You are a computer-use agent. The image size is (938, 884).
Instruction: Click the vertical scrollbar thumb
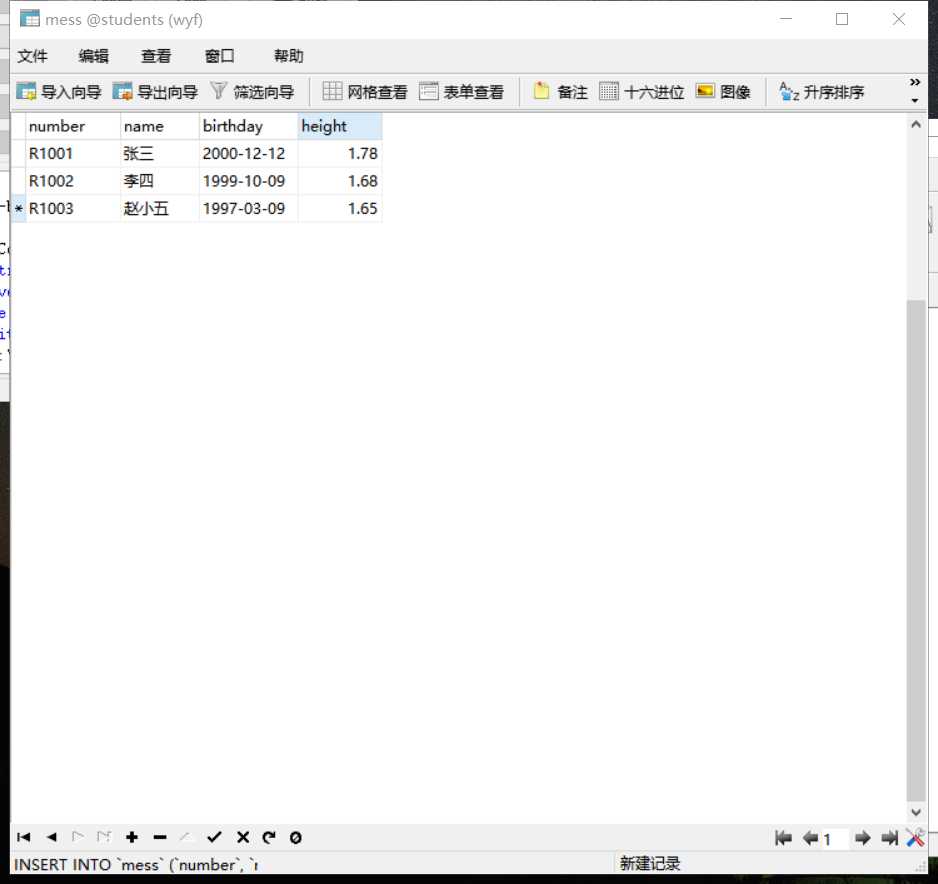pyautogui.click(x=915, y=550)
